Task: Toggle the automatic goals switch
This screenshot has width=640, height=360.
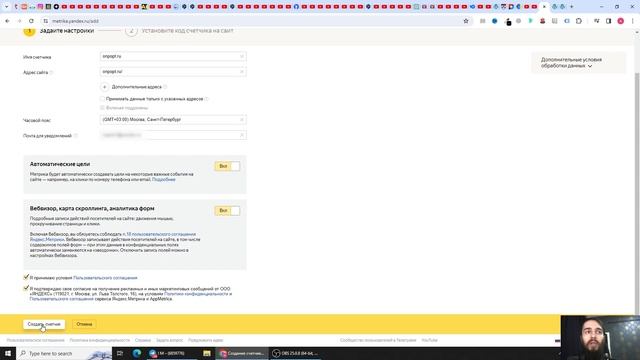Action: click(x=227, y=166)
